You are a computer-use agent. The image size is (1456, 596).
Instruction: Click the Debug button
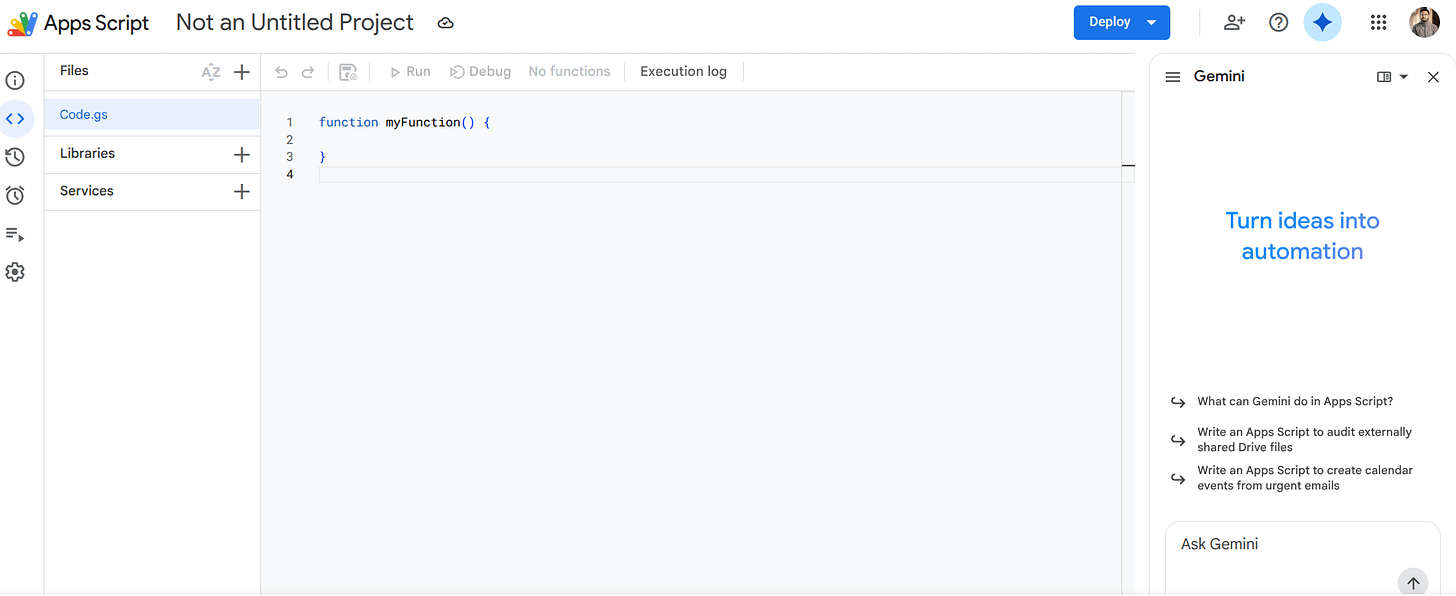pyautogui.click(x=480, y=72)
